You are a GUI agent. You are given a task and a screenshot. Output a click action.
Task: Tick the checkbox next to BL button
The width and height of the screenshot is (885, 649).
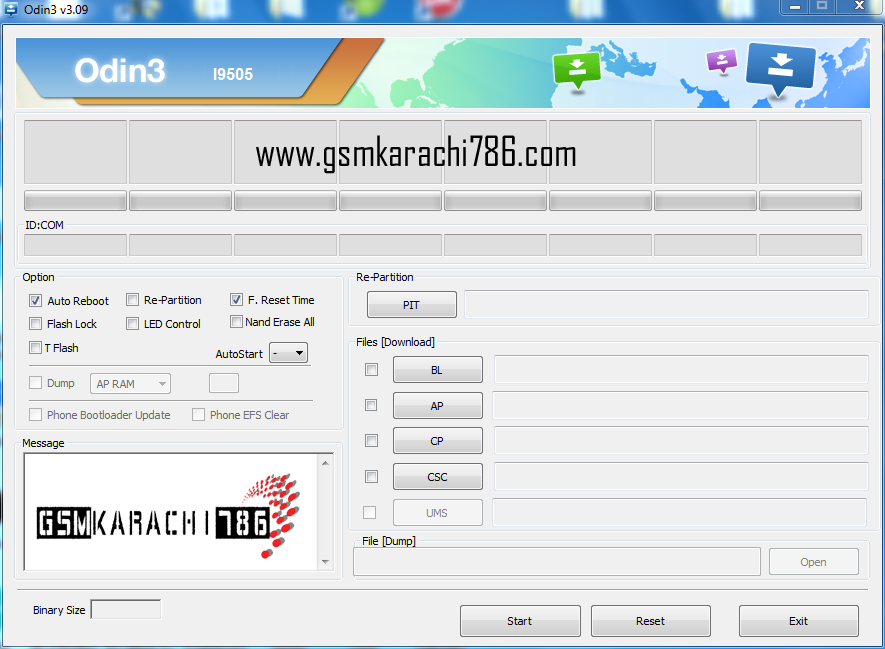[x=371, y=370]
